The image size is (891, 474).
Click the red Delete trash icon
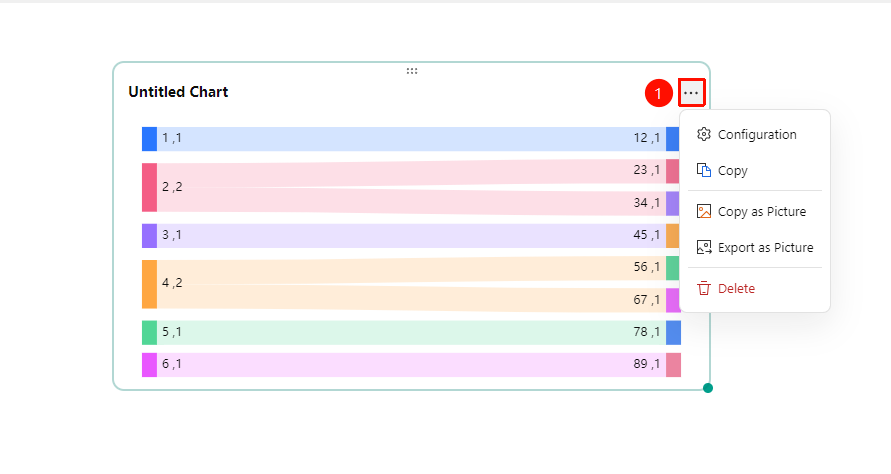click(x=703, y=288)
